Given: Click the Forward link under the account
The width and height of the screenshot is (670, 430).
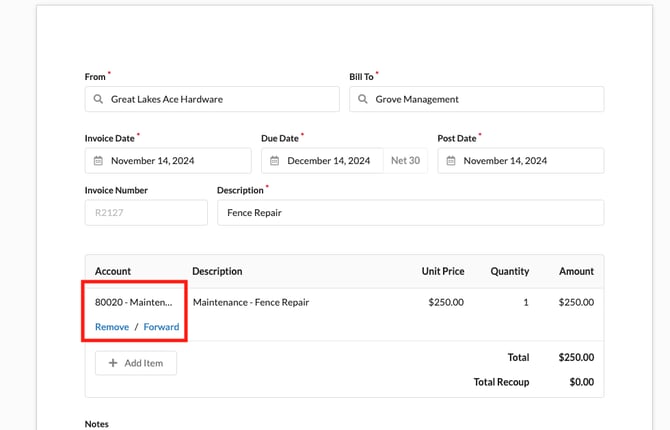Looking at the screenshot, I should (x=161, y=327).
